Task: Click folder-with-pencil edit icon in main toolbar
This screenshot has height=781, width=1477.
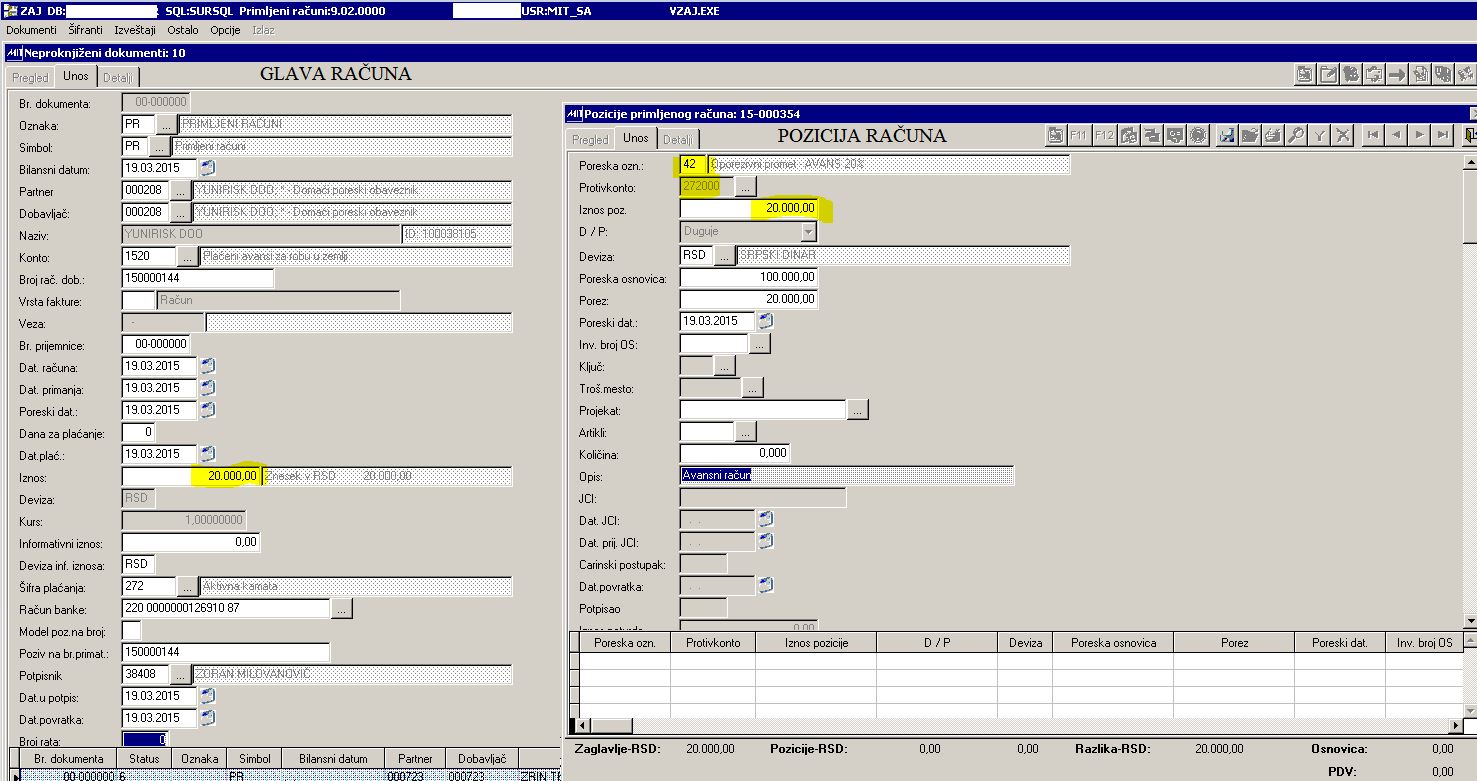Action: [x=1328, y=74]
